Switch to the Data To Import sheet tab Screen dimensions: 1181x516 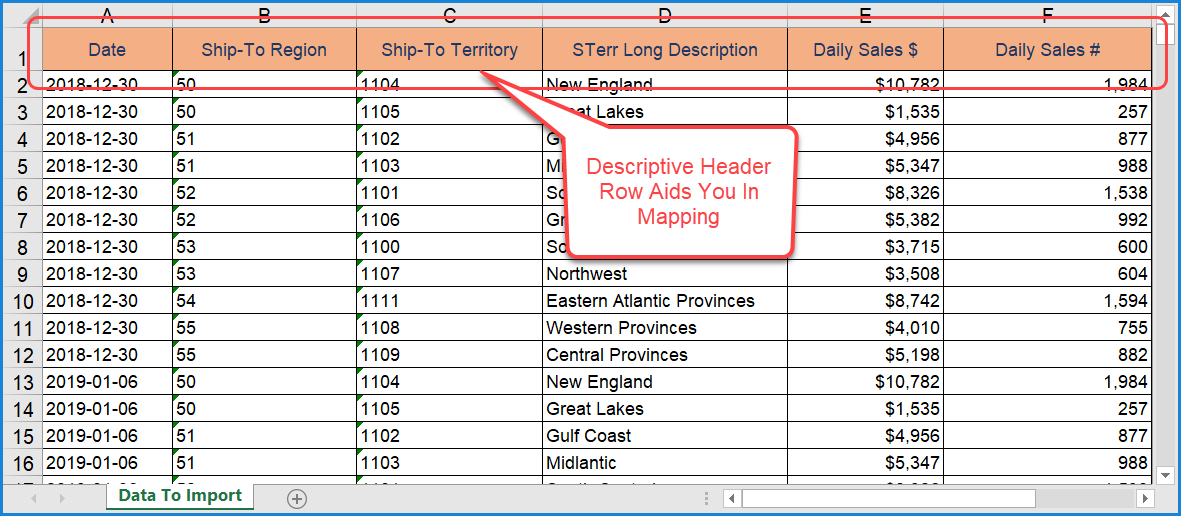pos(180,496)
